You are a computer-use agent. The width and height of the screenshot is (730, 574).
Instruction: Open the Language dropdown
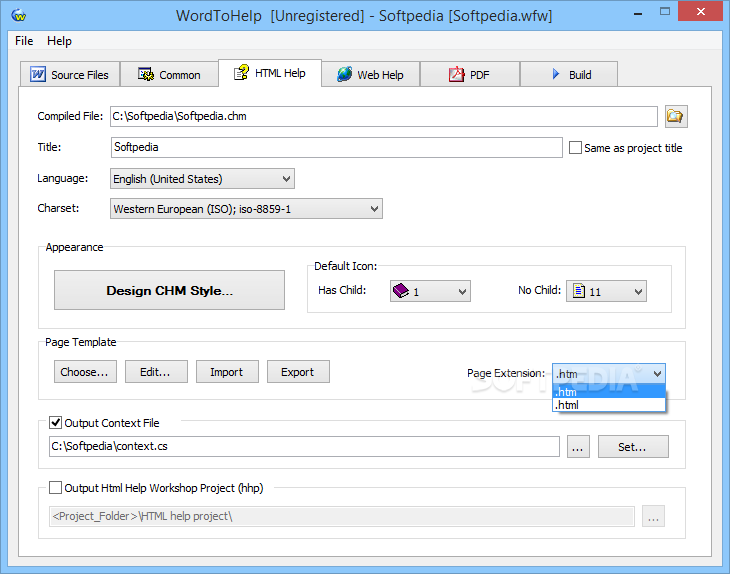(202, 179)
